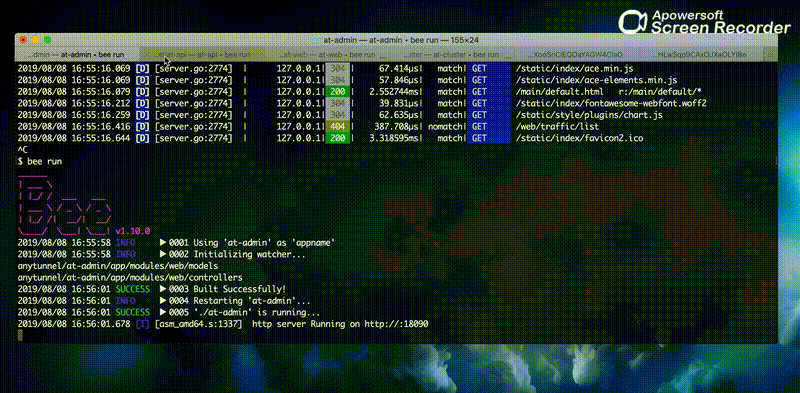Click the red close window button
Image resolution: width=800 pixels, height=393 pixels.
23,40
